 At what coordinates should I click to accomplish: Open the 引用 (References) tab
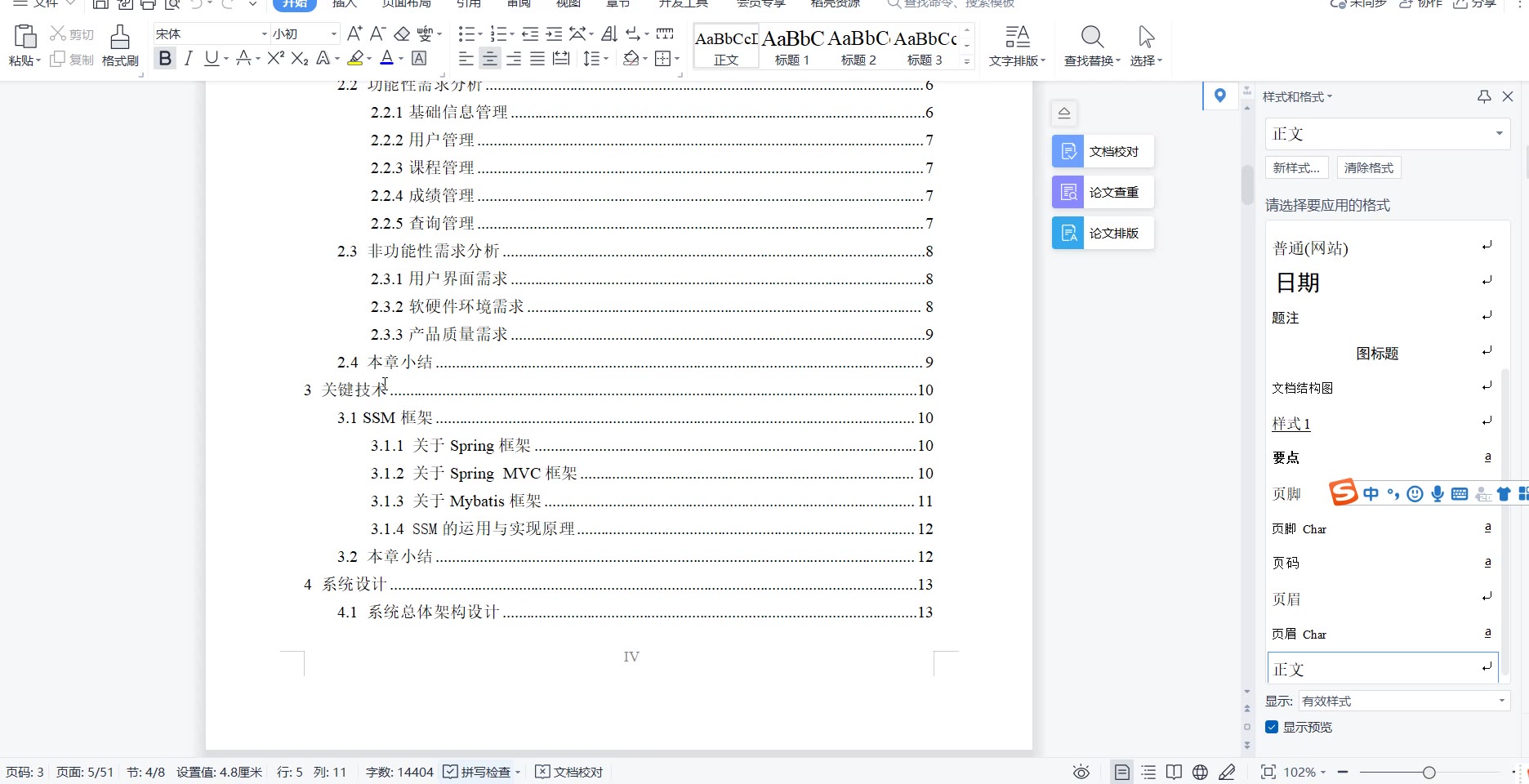pyautogui.click(x=468, y=4)
